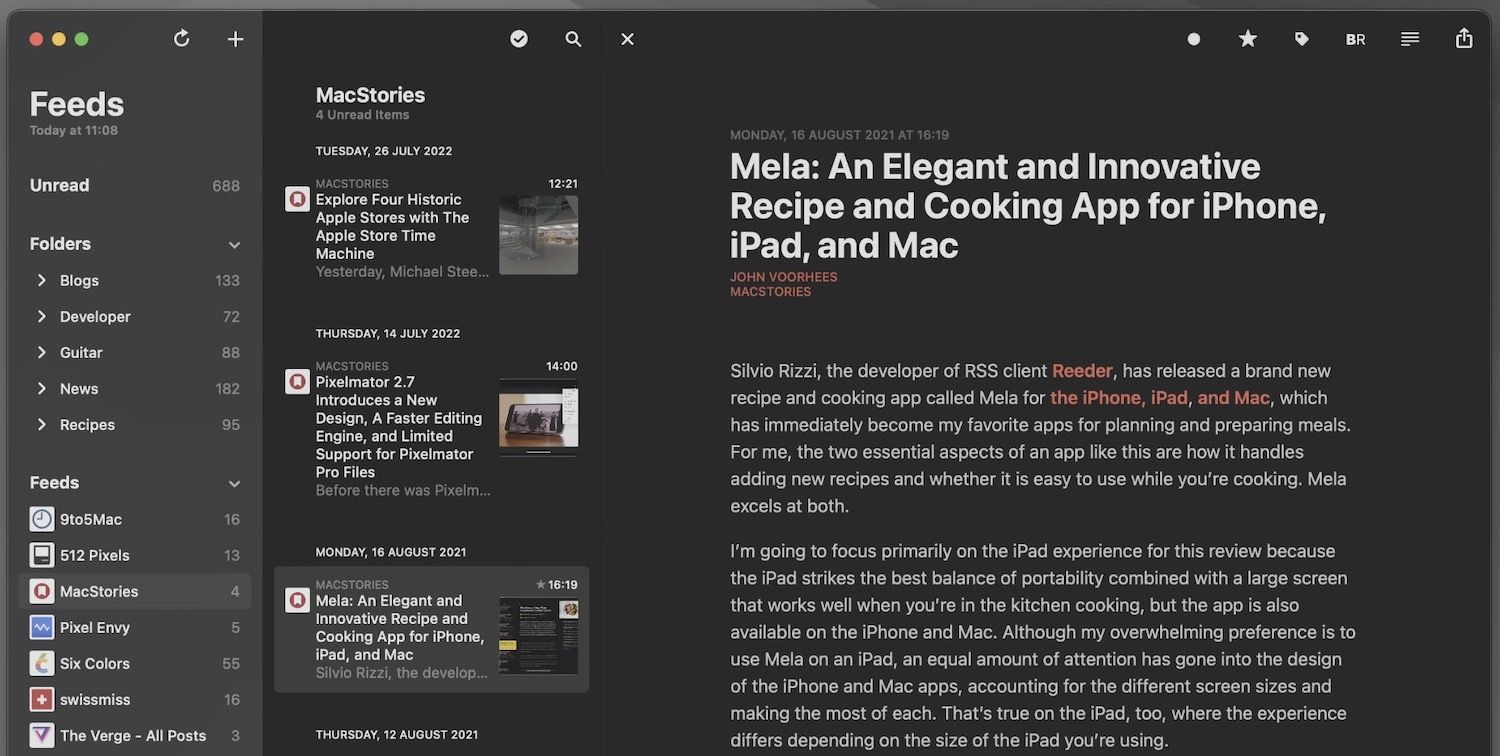Mark the article unread with the circle icon
The width and height of the screenshot is (1500, 756).
click(x=1193, y=39)
